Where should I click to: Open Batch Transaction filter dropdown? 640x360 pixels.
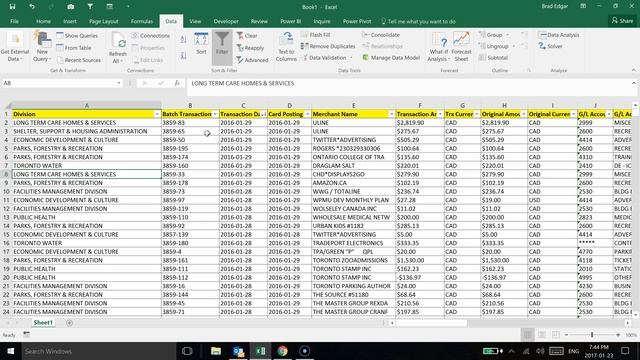(x=215, y=114)
